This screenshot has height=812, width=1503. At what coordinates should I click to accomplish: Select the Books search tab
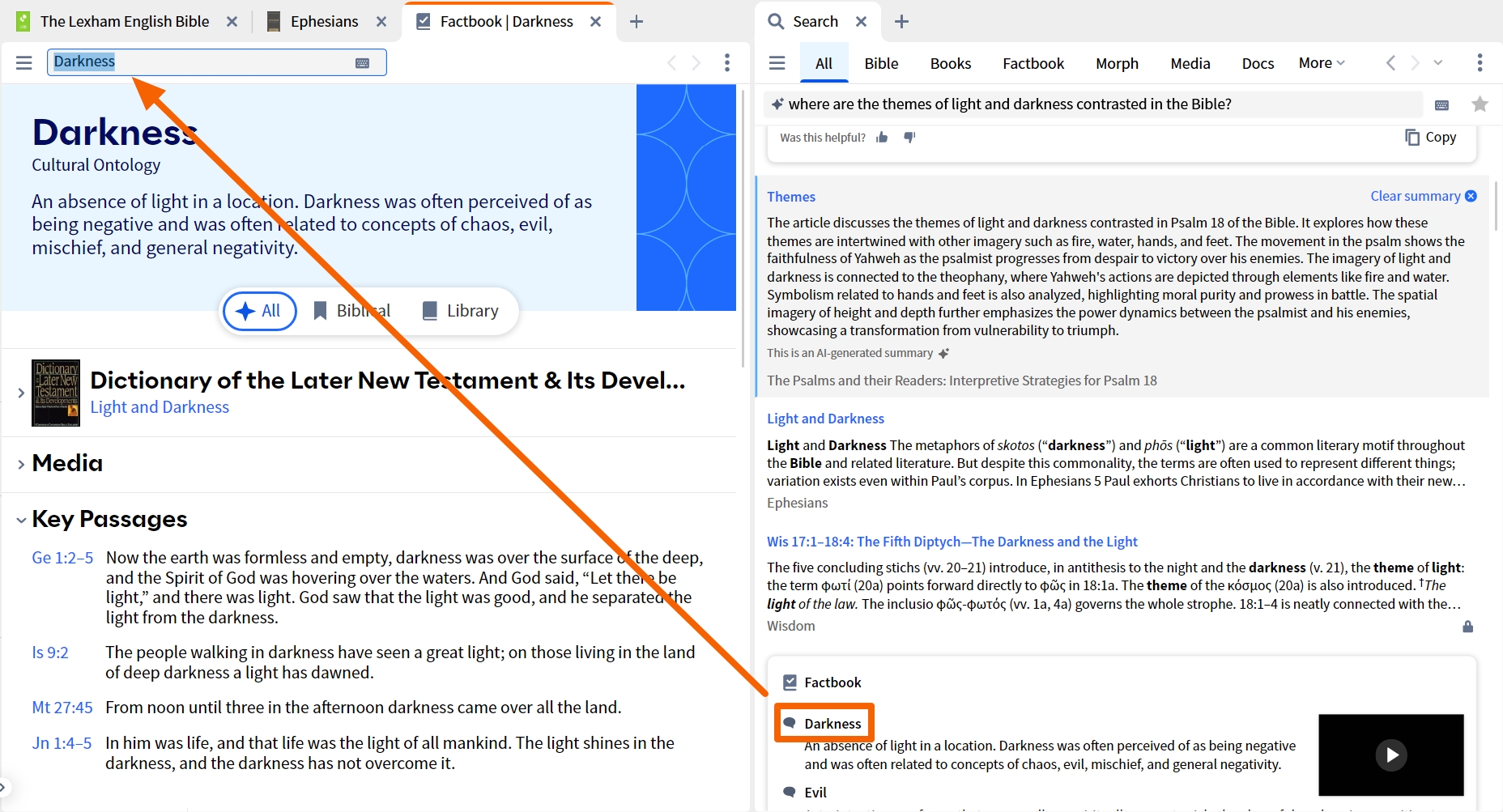click(x=951, y=63)
